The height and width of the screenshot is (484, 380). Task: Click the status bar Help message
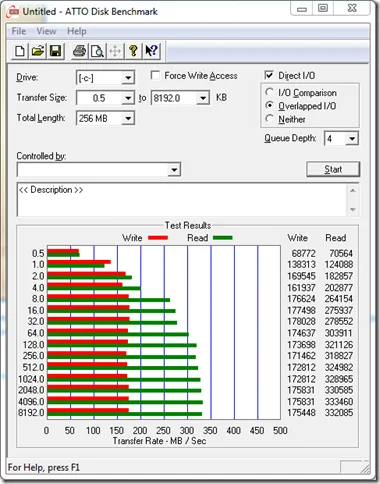[x=44, y=467]
